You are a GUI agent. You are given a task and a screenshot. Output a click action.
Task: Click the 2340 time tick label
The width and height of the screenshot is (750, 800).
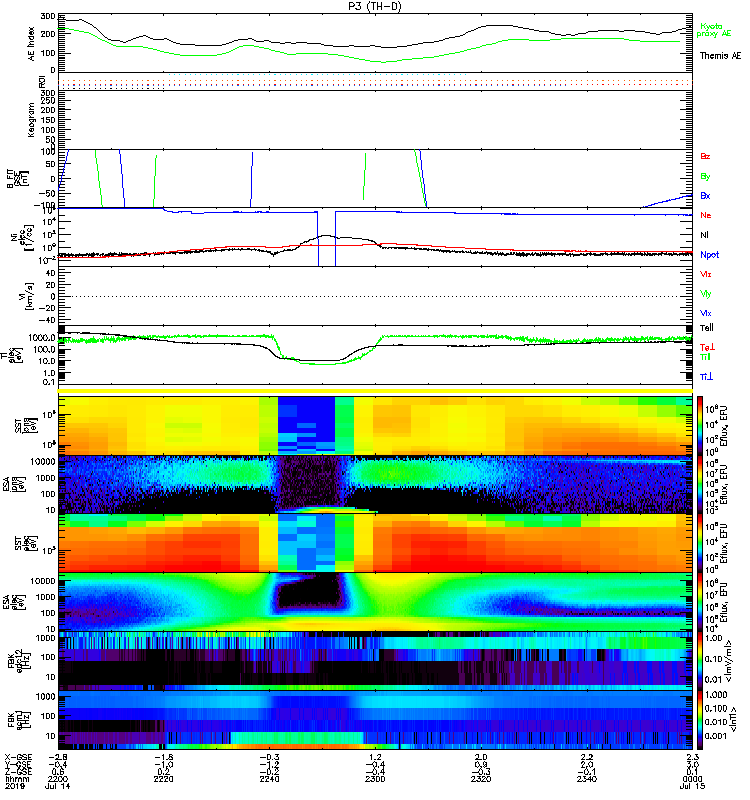[x=587, y=779]
